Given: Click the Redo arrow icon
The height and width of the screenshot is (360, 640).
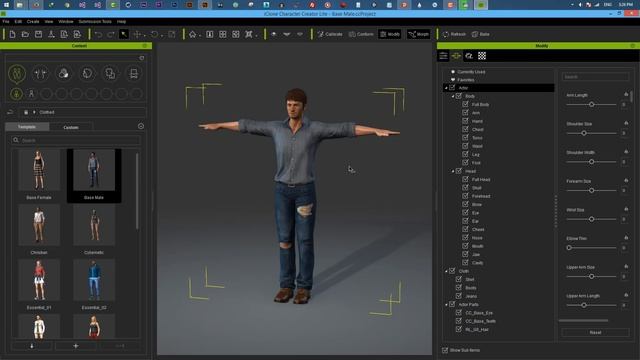Looking at the screenshot, I should [x=111, y=35].
